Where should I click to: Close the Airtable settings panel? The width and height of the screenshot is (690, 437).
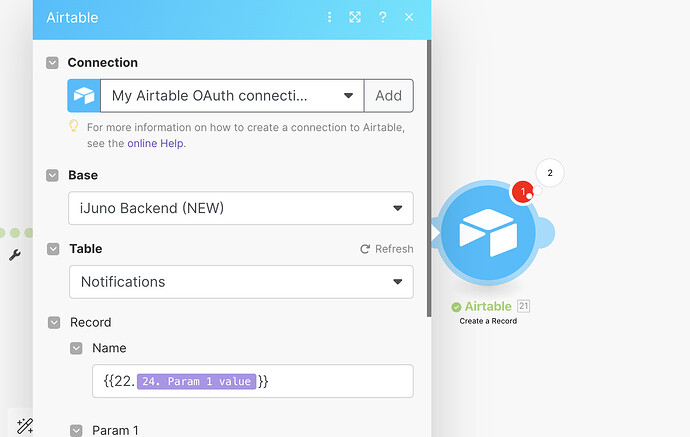point(409,17)
